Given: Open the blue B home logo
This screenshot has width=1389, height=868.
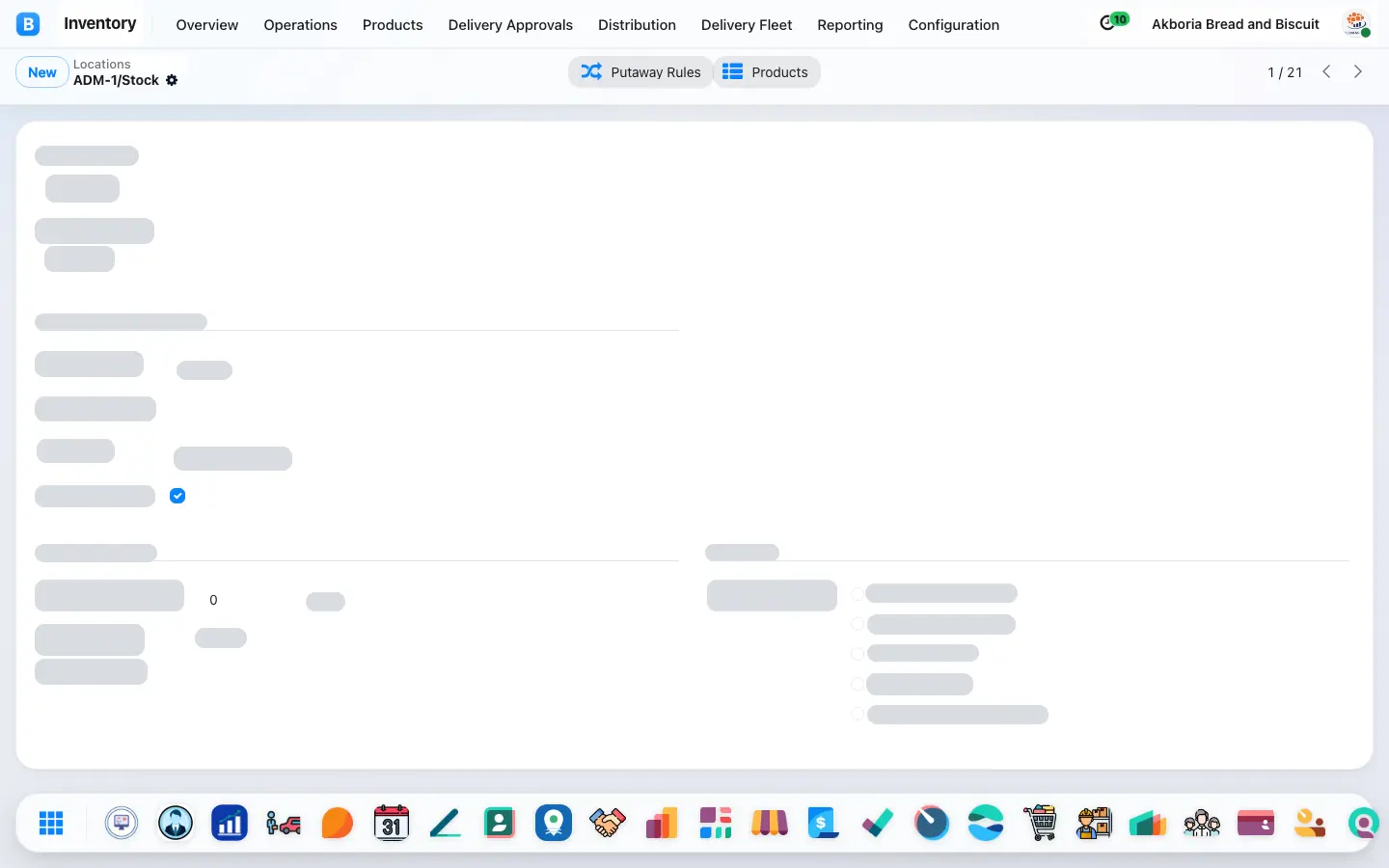Looking at the screenshot, I should (x=28, y=24).
